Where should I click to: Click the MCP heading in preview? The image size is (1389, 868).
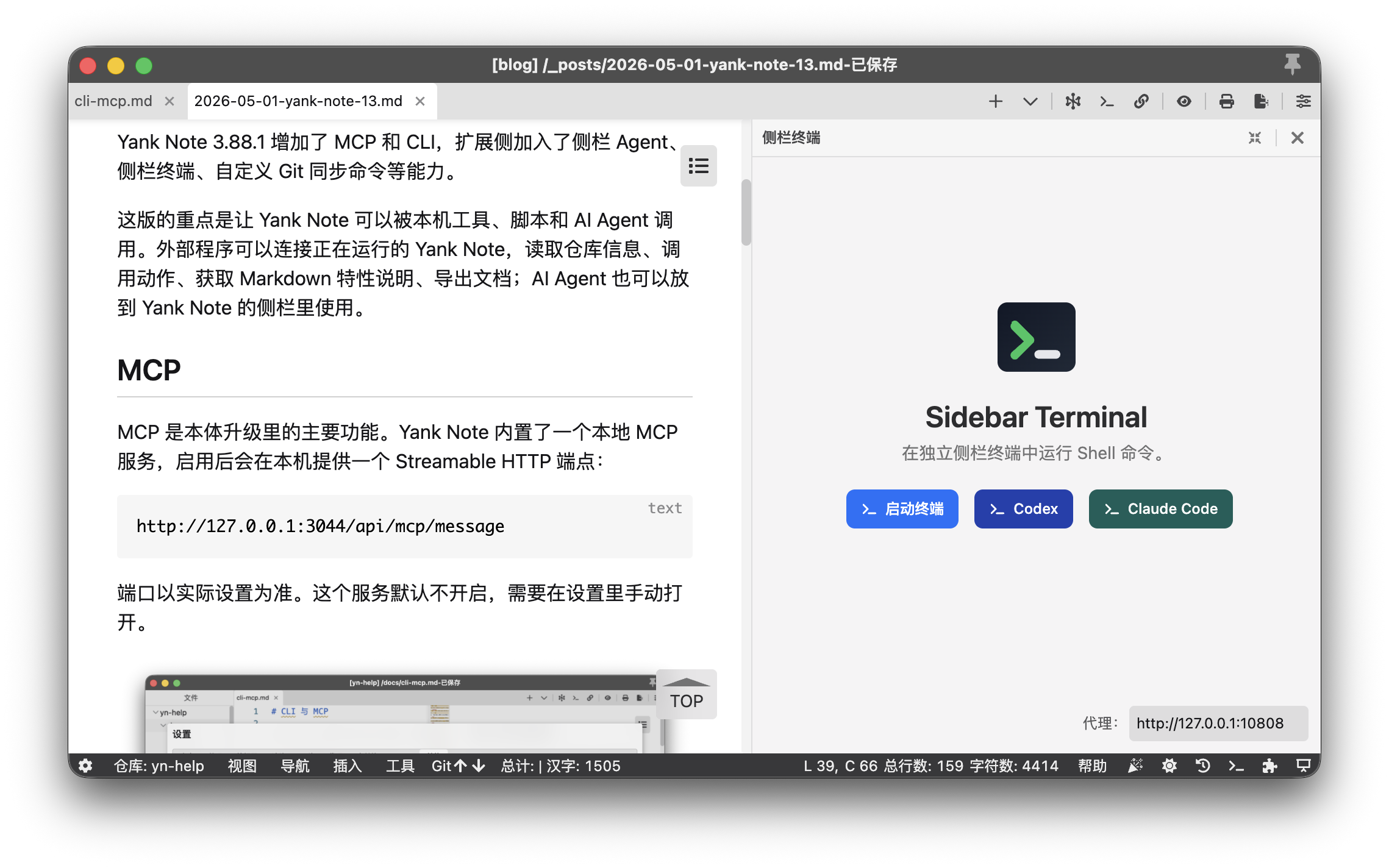(x=149, y=370)
